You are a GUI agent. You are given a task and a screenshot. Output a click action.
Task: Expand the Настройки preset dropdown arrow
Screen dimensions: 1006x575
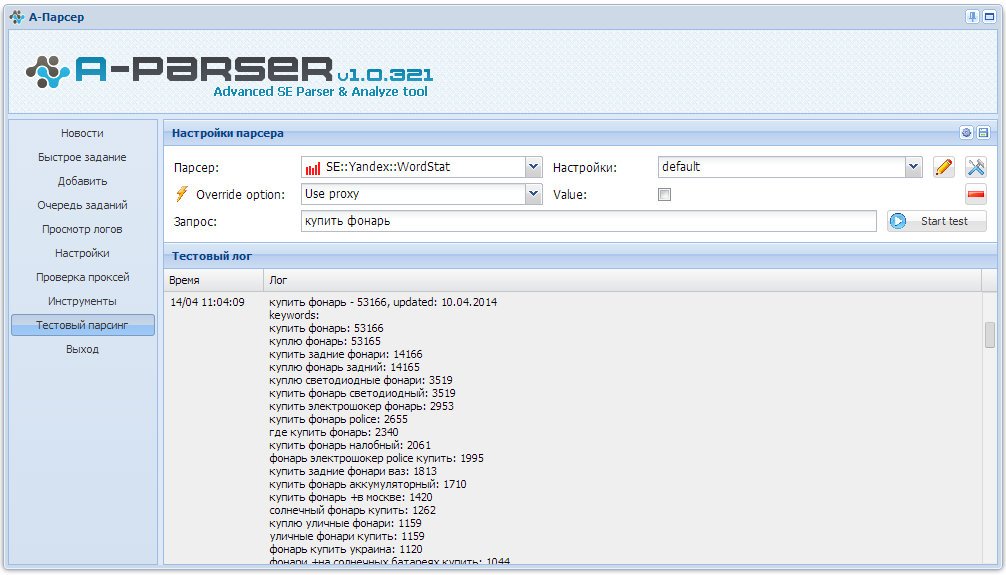pyautogui.click(x=913, y=167)
